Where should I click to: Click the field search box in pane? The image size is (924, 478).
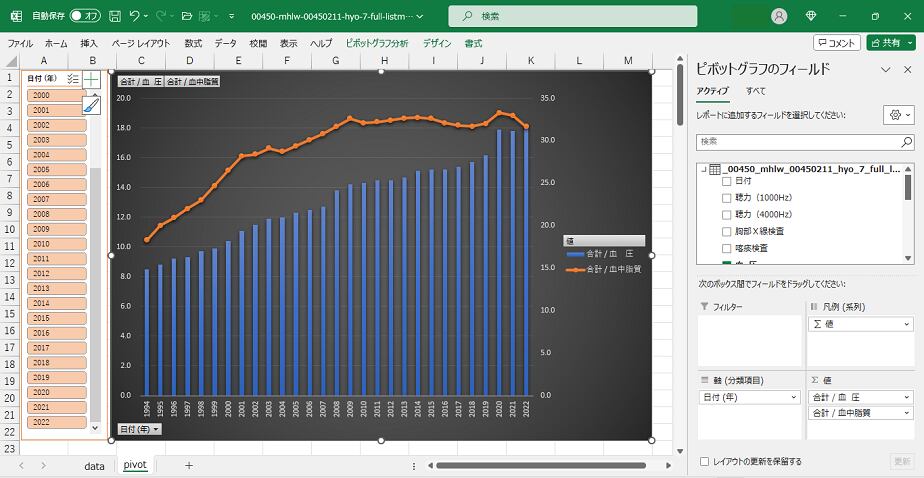[804, 142]
